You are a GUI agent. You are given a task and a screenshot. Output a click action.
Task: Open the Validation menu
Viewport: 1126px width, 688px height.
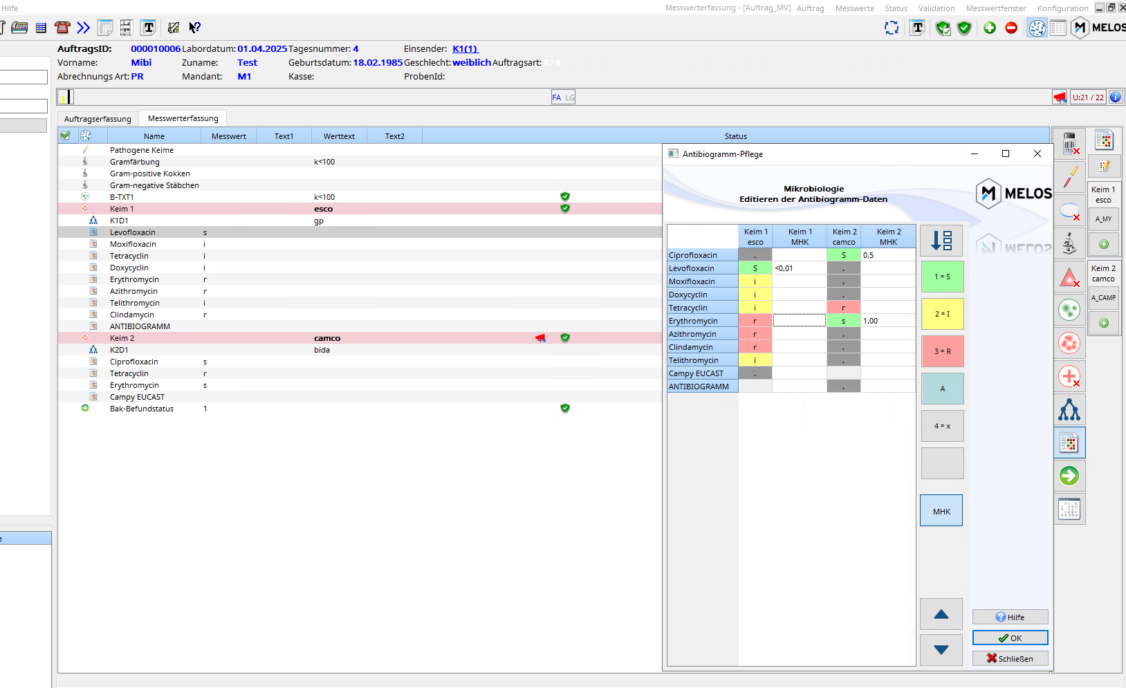936,8
